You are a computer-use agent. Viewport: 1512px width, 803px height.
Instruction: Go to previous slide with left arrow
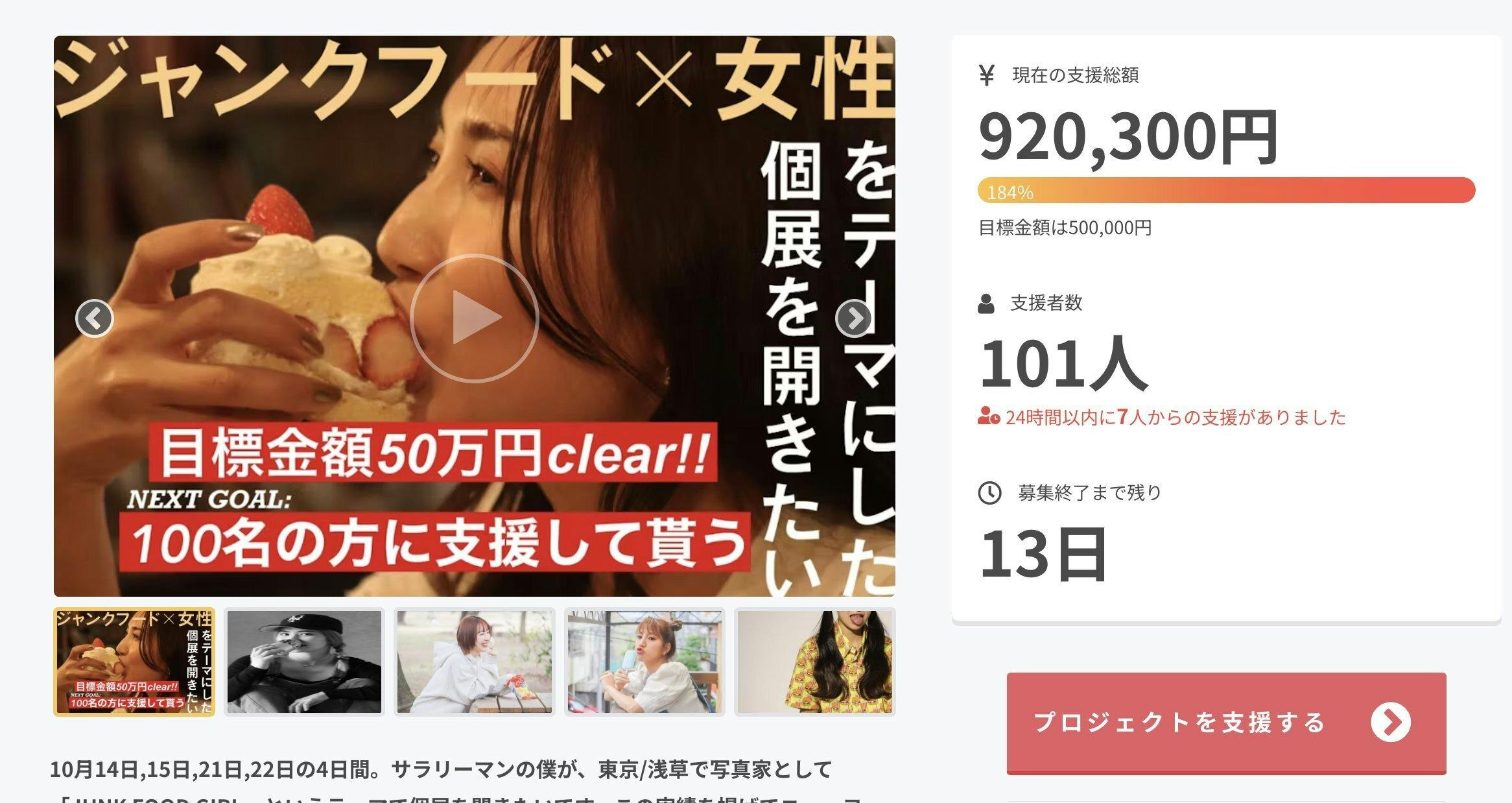[x=95, y=318]
